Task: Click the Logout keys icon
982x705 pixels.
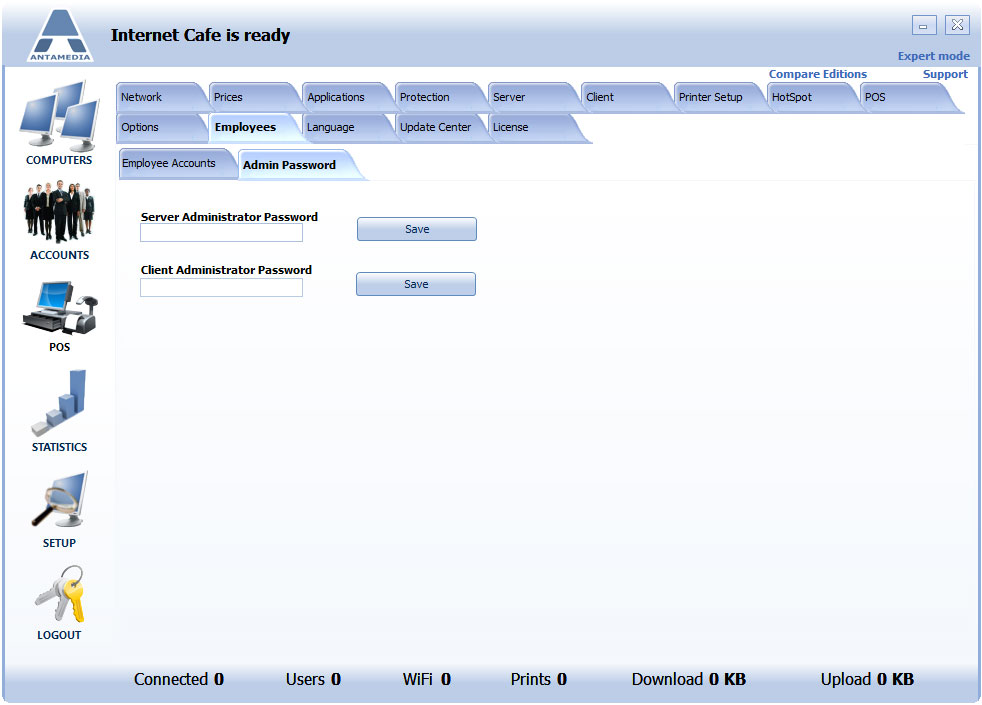Action: [x=59, y=594]
